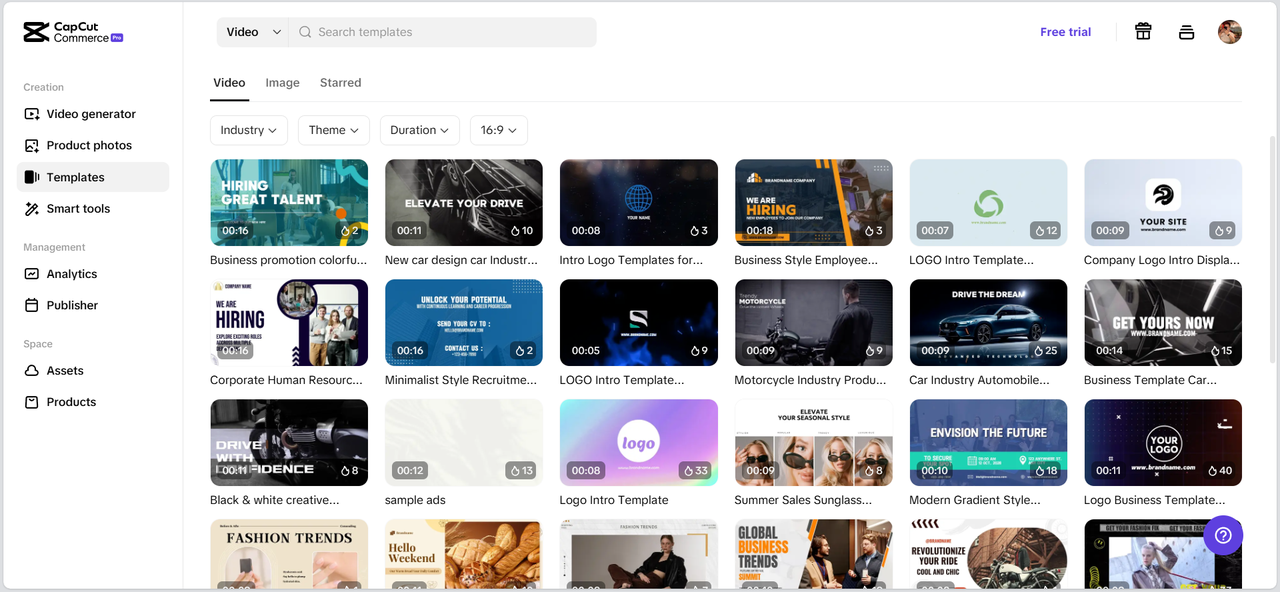Click the 'Black & white creative...' title
Viewport: 1280px width, 592px height.
pyautogui.click(x=275, y=500)
